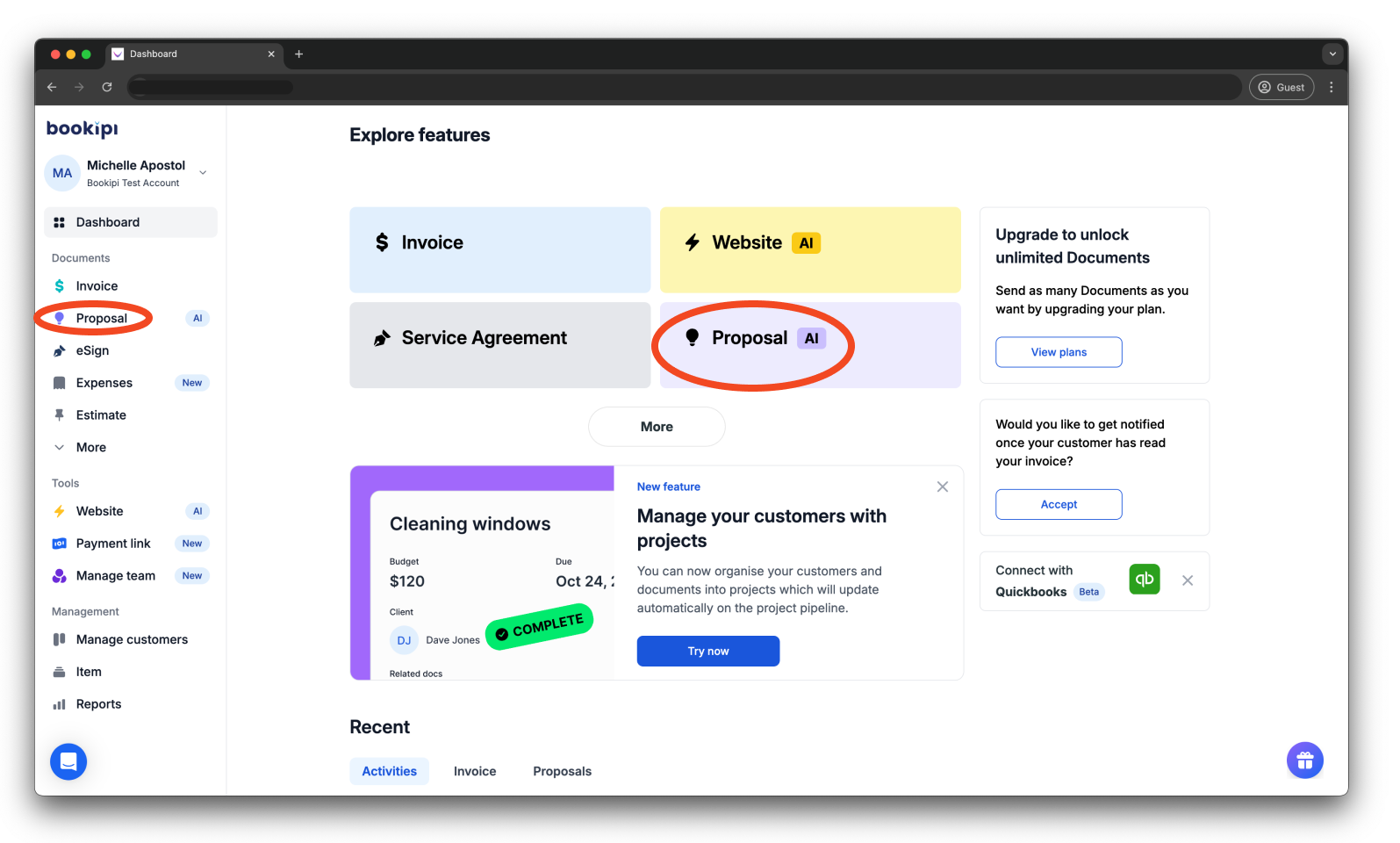Image resolution: width=1400 pixels, height=843 pixels.
Task: Open the browser three-dot menu
Action: 1332,87
